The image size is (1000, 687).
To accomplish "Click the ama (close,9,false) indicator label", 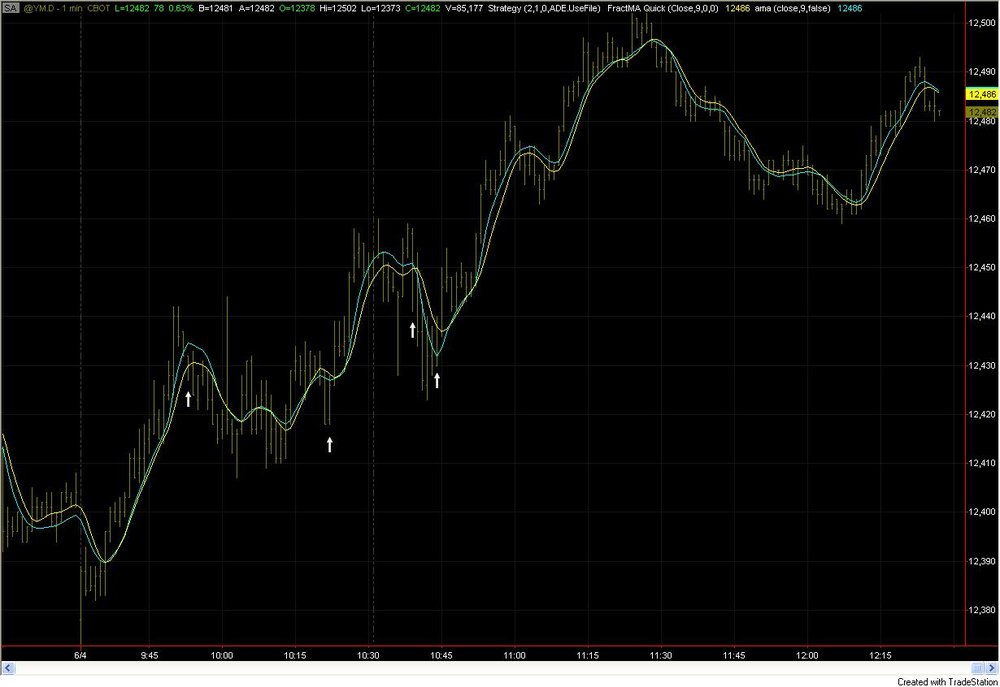I will [792, 9].
